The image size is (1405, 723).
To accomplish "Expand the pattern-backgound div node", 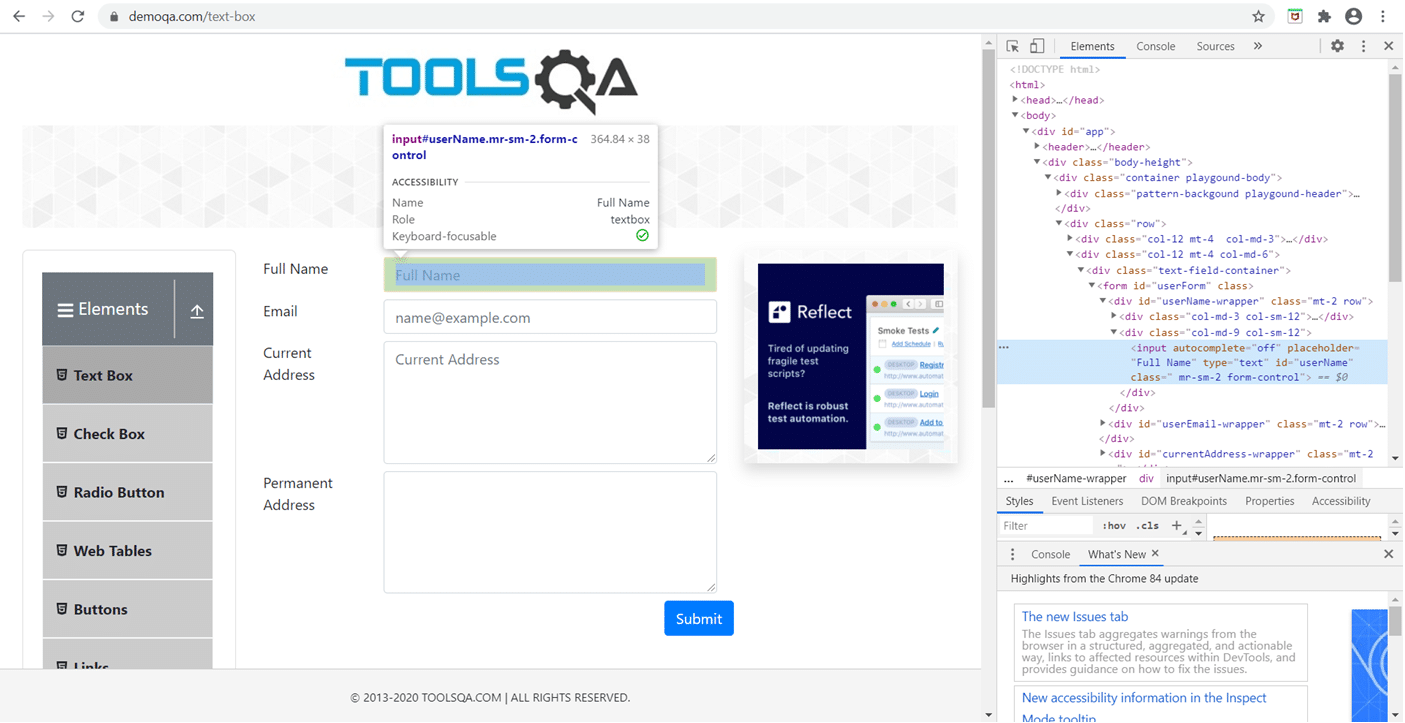I will pos(1059,193).
